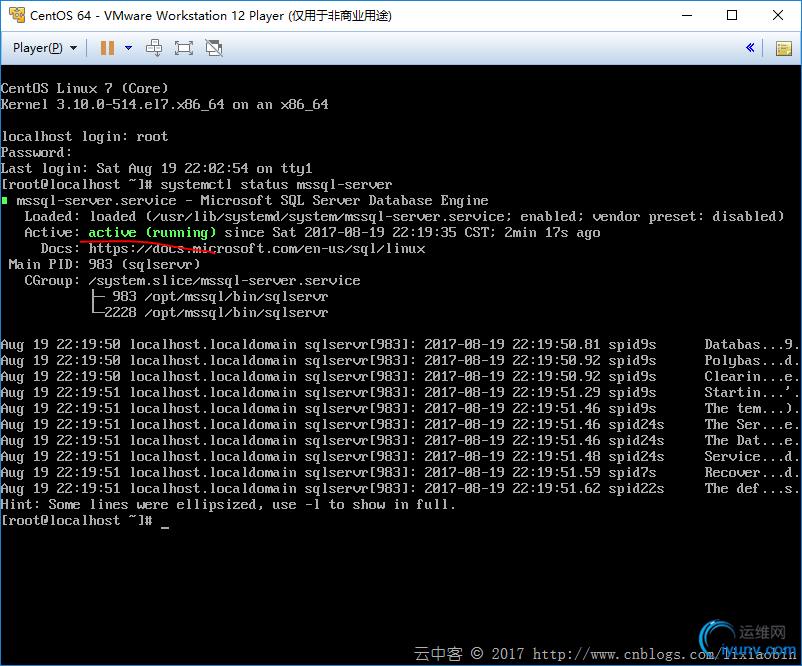802x666 pixels.
Task: Click the 'active (running)' status text
Action: click(x=152, y=232)
